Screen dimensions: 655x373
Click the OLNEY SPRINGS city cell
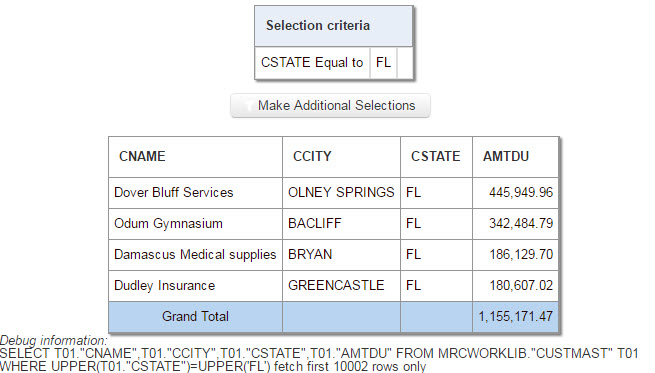(x=341, y=193)
